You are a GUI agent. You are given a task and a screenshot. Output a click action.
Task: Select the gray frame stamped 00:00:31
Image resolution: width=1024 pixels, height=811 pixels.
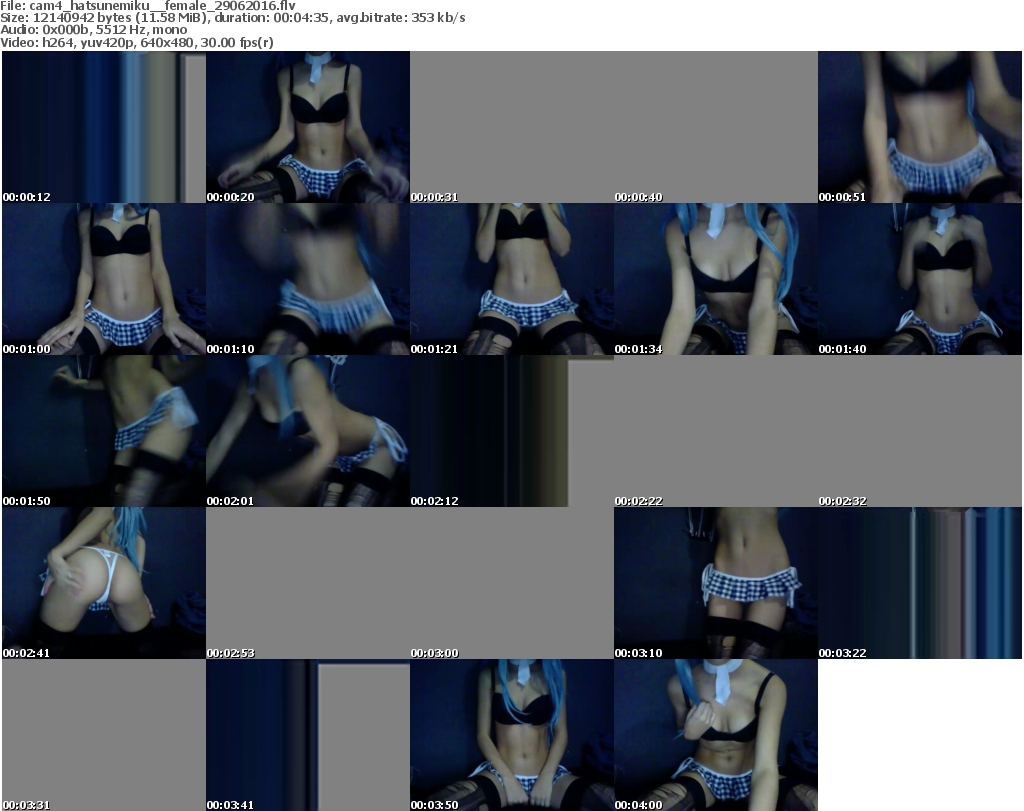tap(511, 127)
